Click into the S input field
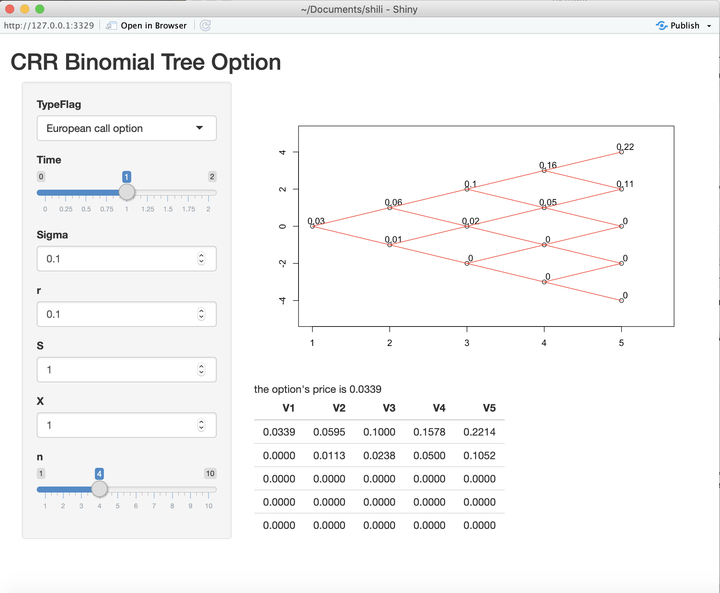 116,369
